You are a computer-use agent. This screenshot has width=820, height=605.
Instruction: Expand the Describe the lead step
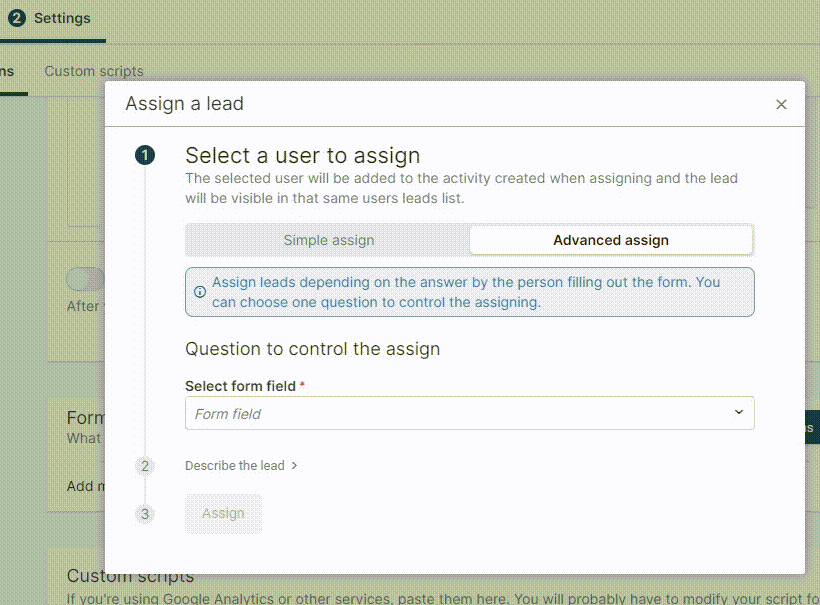coord(241,465)
